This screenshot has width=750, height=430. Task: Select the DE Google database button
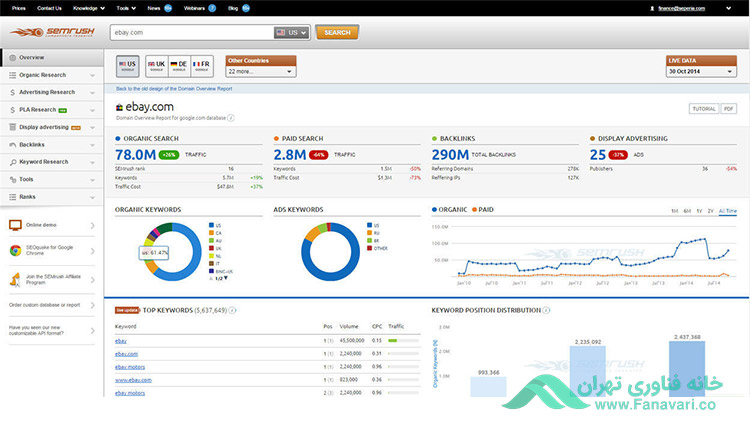pos(179,66)
